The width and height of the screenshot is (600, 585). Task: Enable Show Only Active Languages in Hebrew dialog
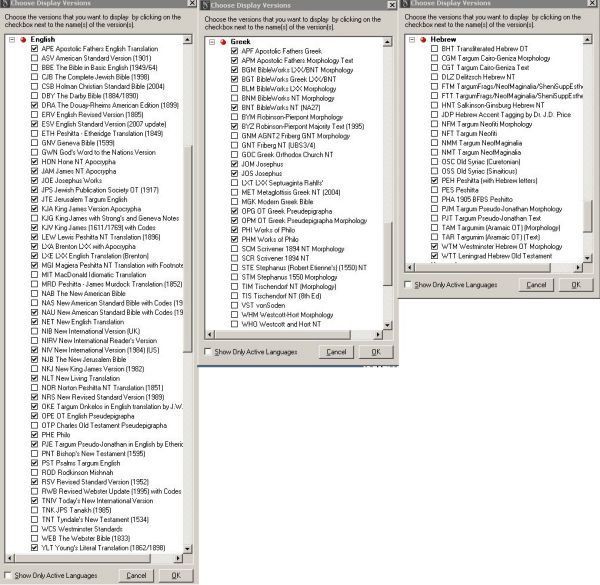pyautogui.click(x=408, y=284)
